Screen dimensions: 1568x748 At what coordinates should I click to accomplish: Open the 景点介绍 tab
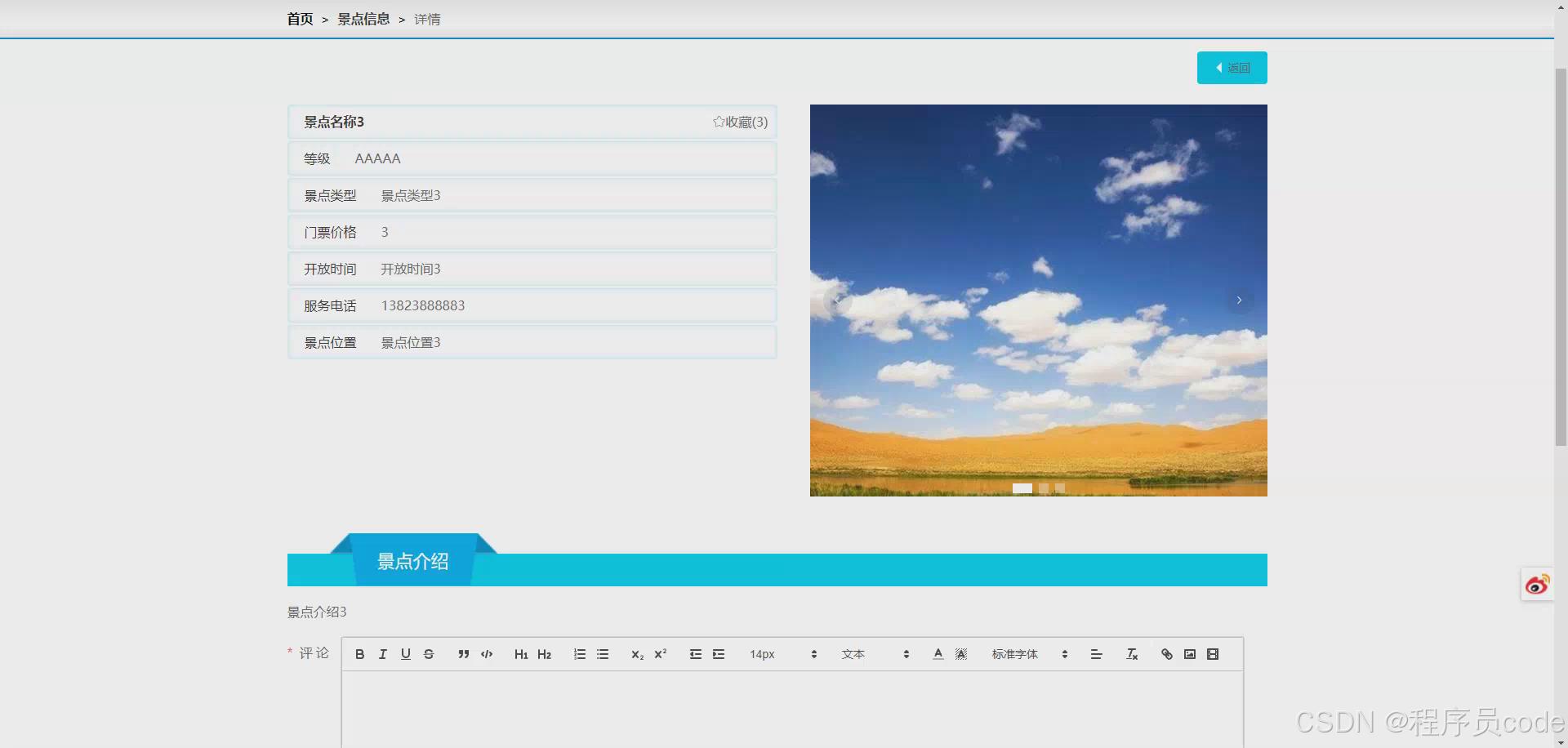413,561
